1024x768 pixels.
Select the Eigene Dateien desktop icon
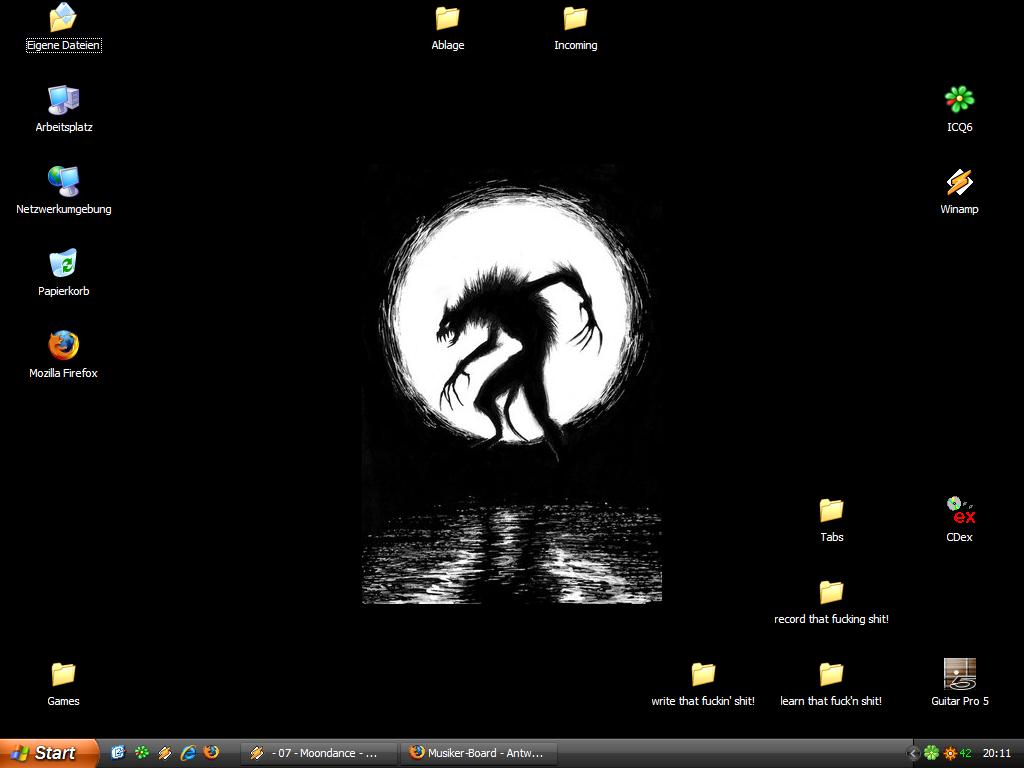pyautogui.click(x=63, y=27)
